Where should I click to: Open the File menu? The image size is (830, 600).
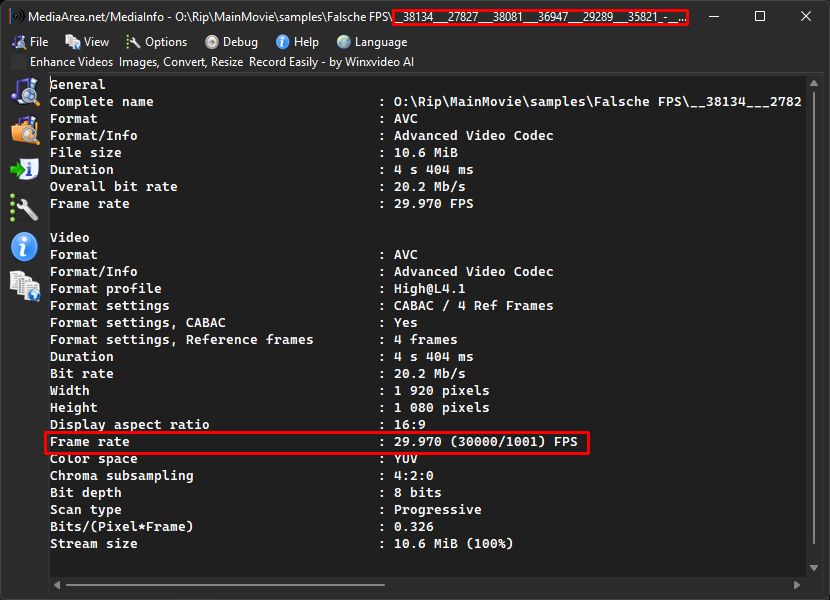pyautogui.click(x=31, y=42)
